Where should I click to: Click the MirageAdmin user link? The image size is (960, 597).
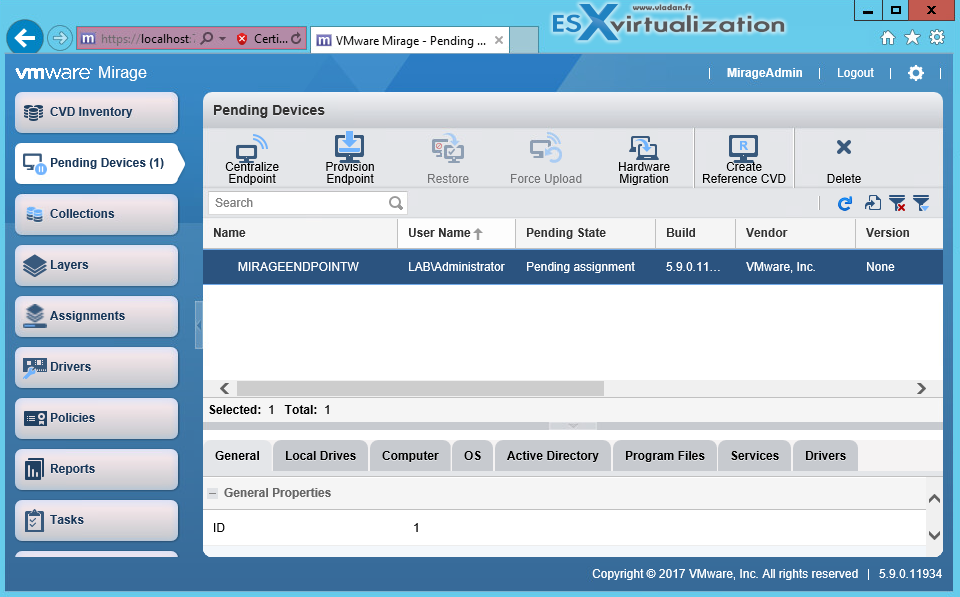pos(764,73)
